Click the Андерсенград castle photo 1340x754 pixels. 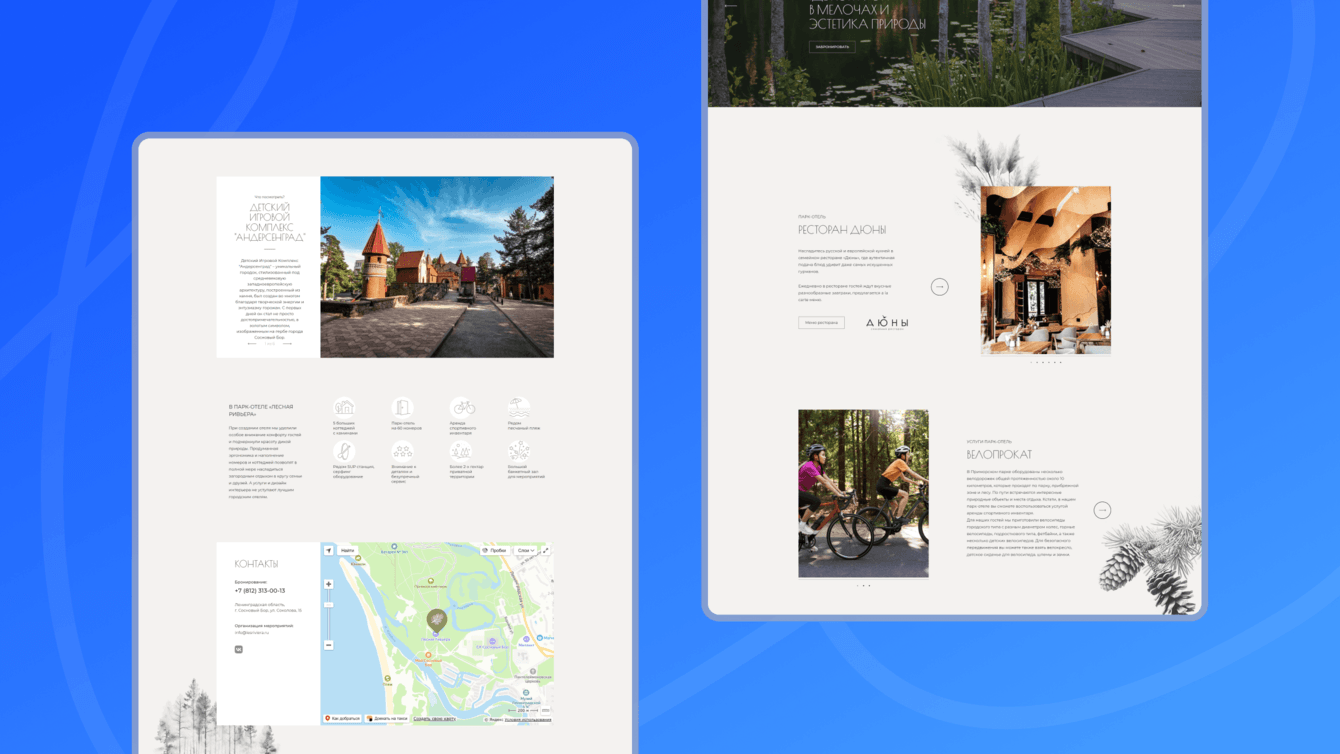click(437, 267)
